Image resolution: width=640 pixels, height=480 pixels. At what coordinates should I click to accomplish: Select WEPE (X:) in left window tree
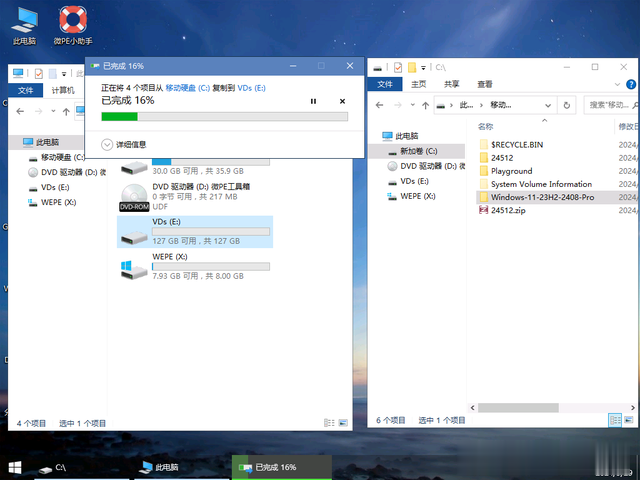pos(52,202)
